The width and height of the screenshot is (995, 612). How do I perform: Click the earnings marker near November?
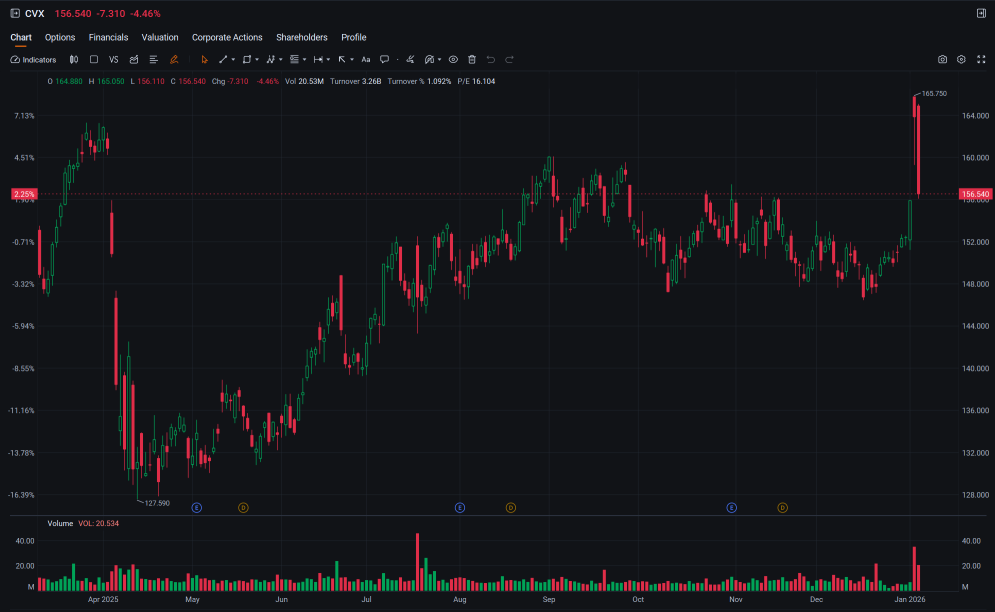click(x=732, y=508)
